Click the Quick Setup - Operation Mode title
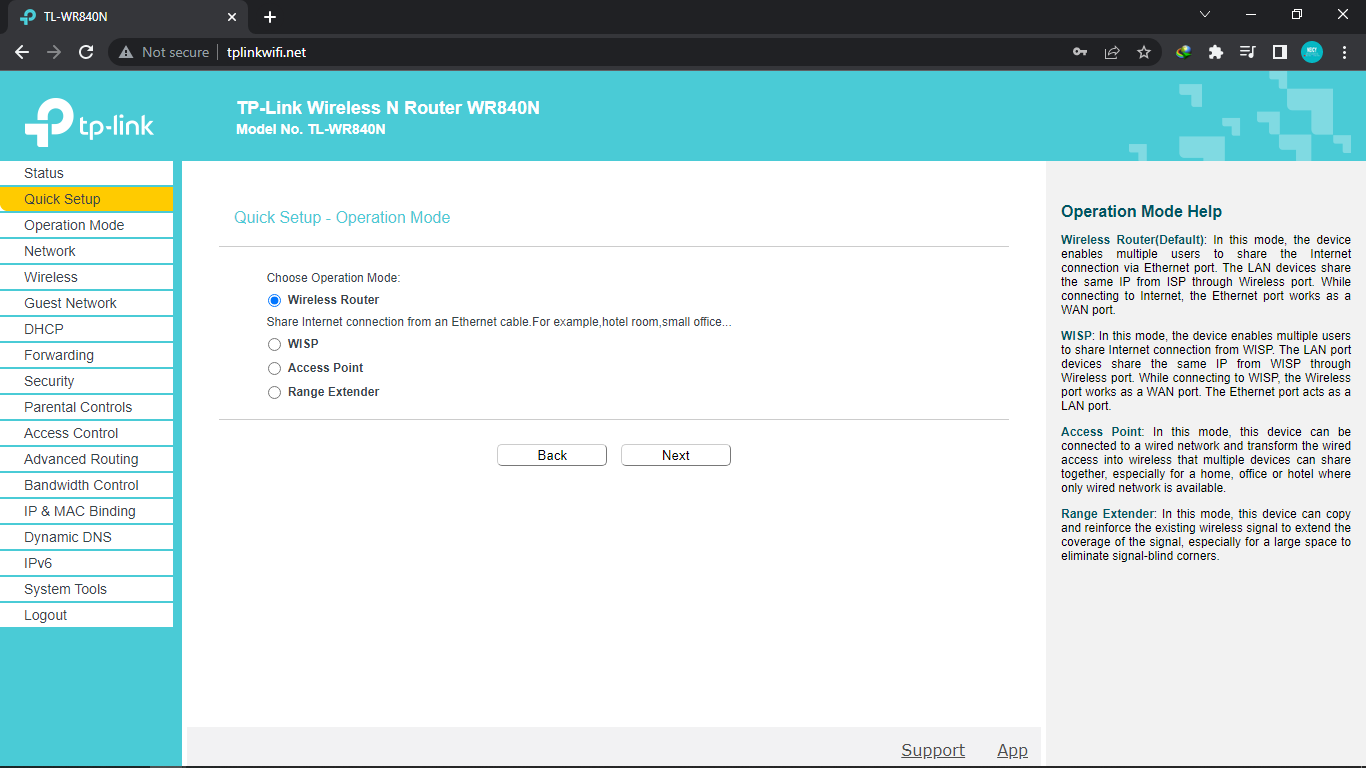Screen dimensions: 1366x768 click(x=342, y=217)
